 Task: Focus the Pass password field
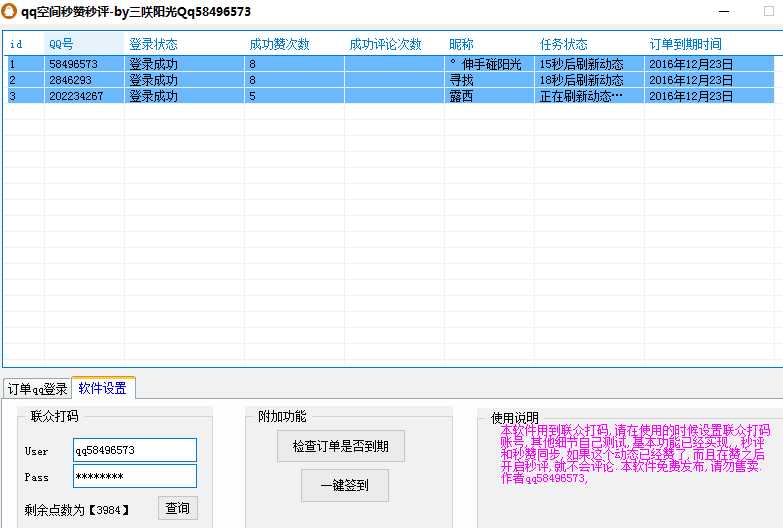pos(135,476)
